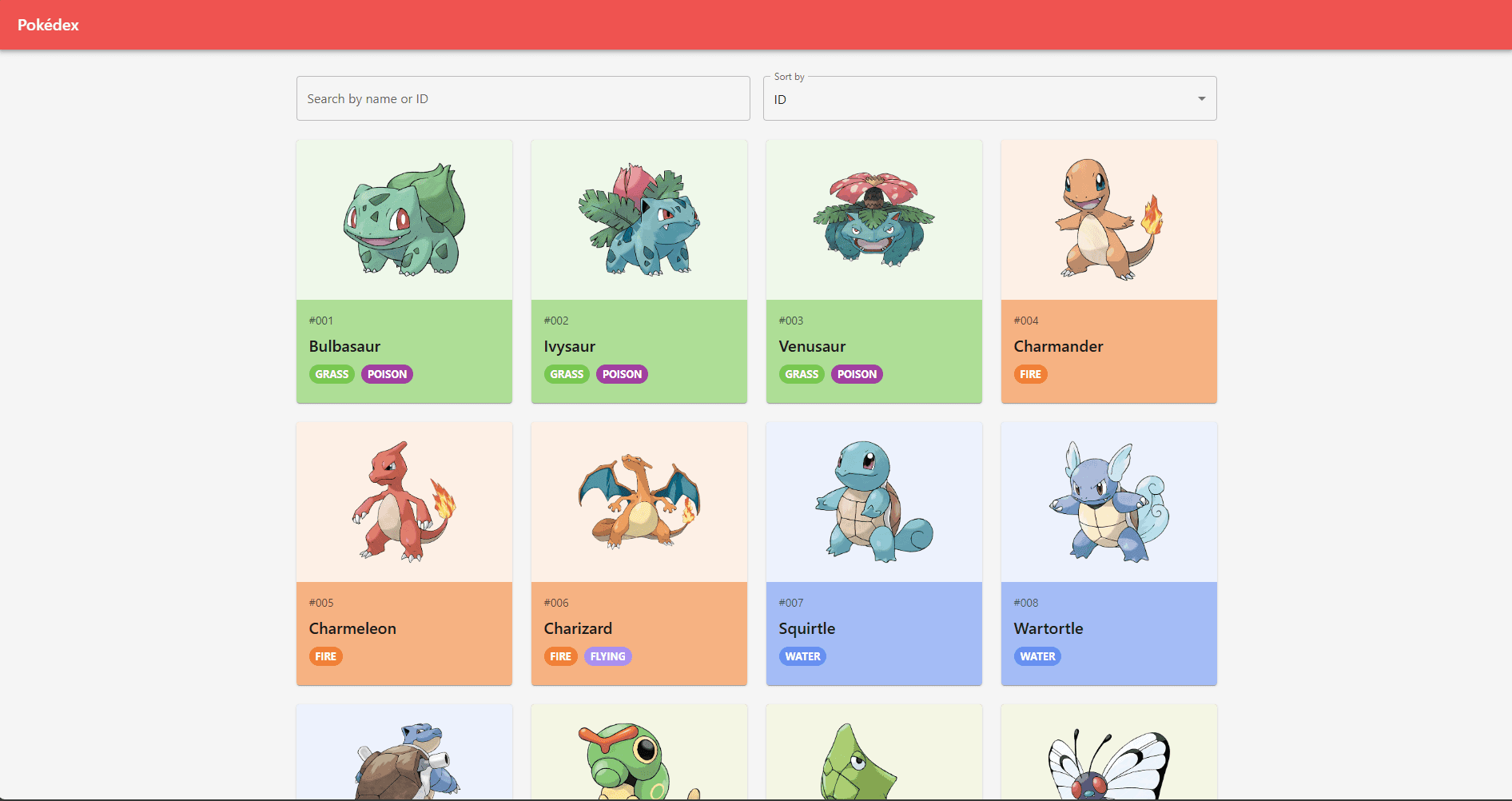
Task: Open the Bulbasaur card
Action: tap(404, 271)
